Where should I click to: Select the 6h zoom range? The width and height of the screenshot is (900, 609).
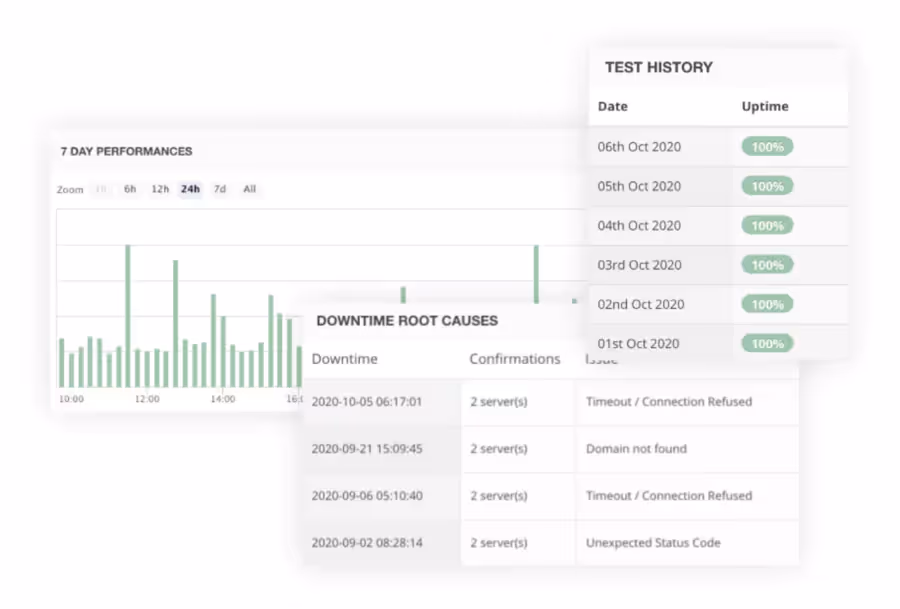tap(129, 189)
